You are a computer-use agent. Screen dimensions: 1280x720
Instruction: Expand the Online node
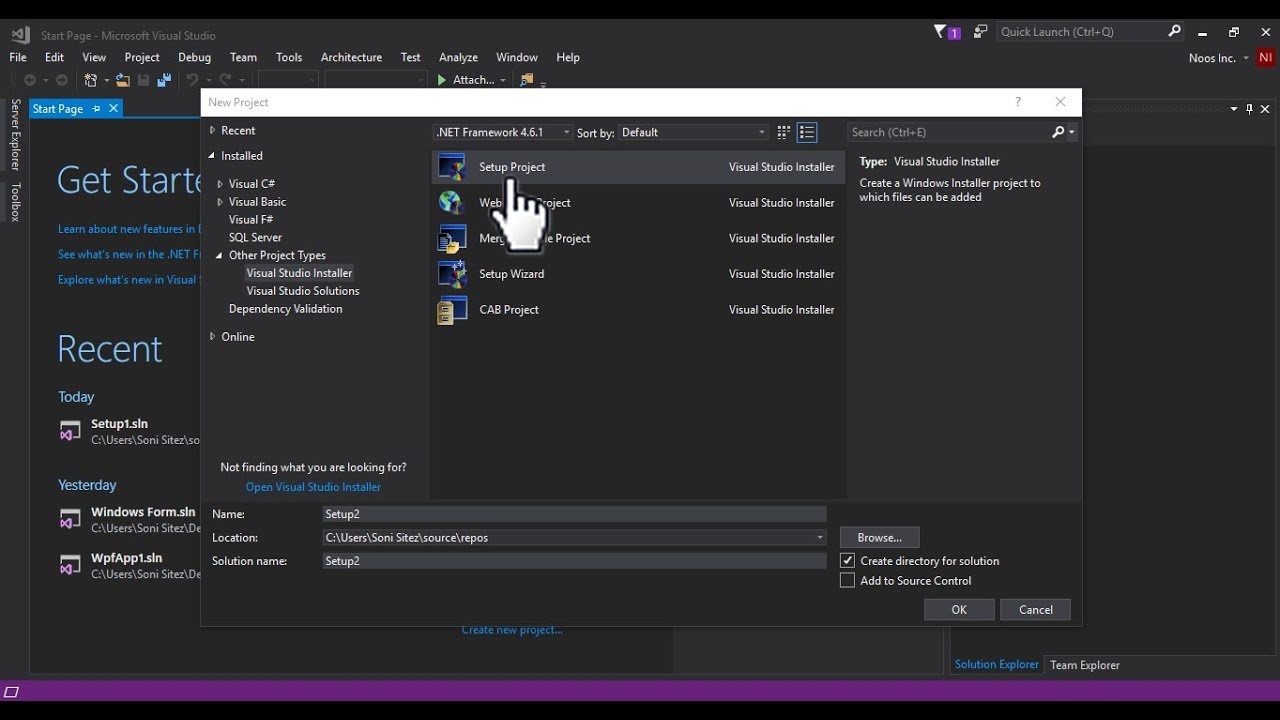[x=213, y=337]
